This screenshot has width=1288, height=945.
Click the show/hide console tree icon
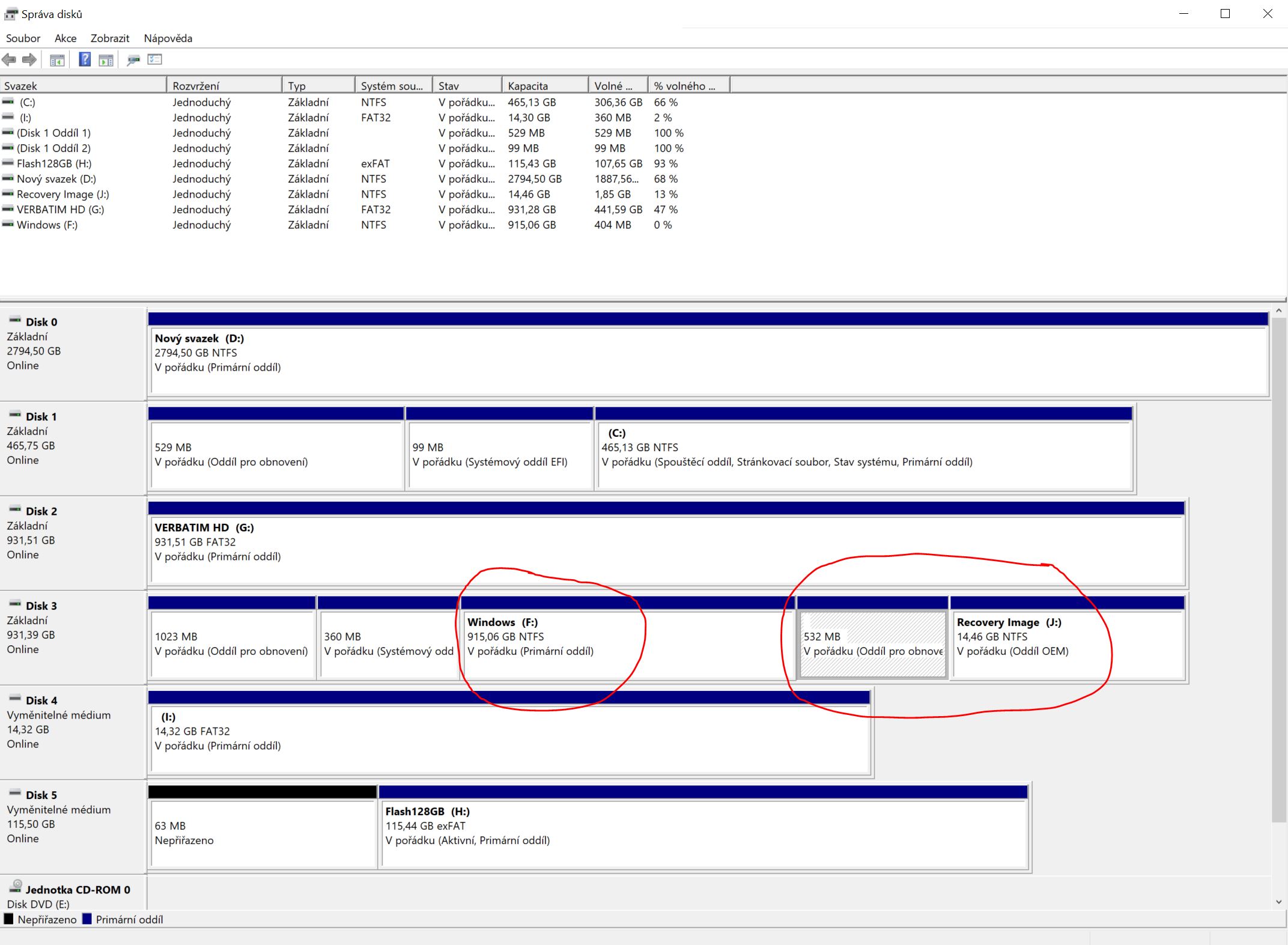tap(57, 60)
